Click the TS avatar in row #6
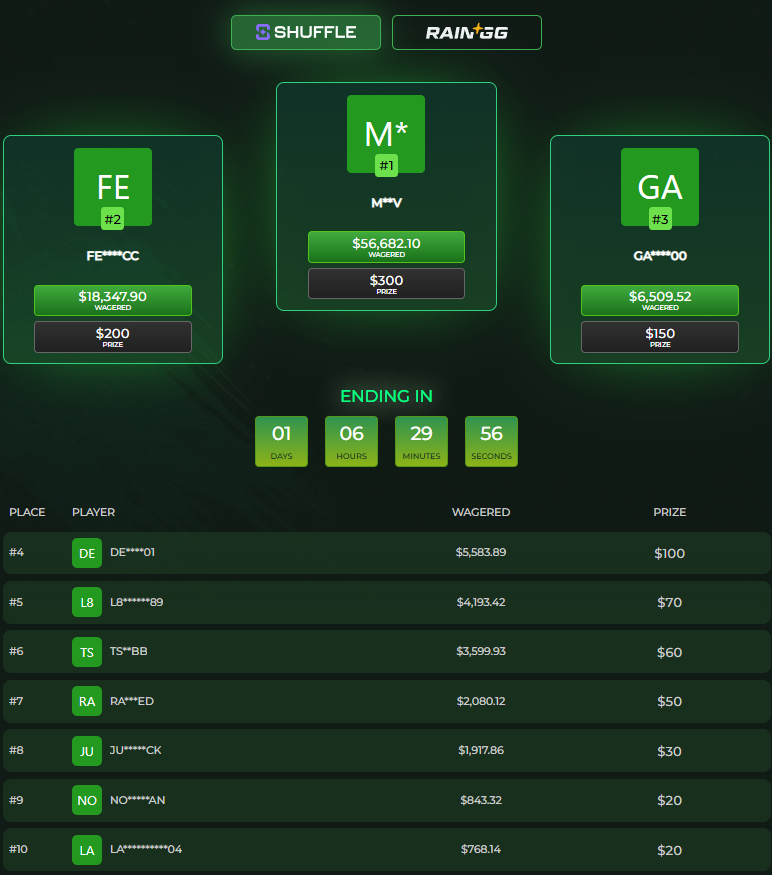 point(87,652)
